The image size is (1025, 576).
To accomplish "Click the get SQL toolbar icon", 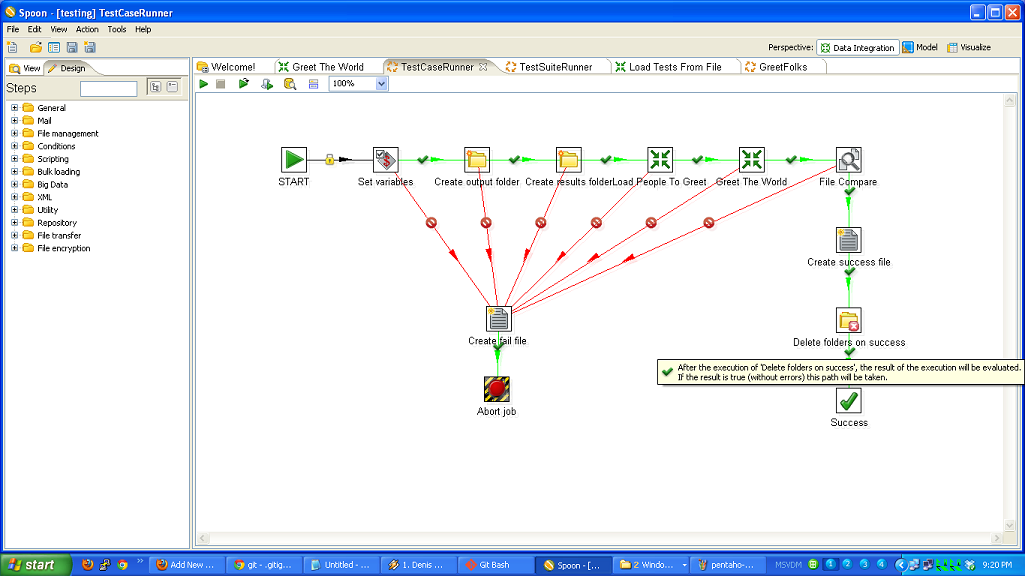I will 267,84.
